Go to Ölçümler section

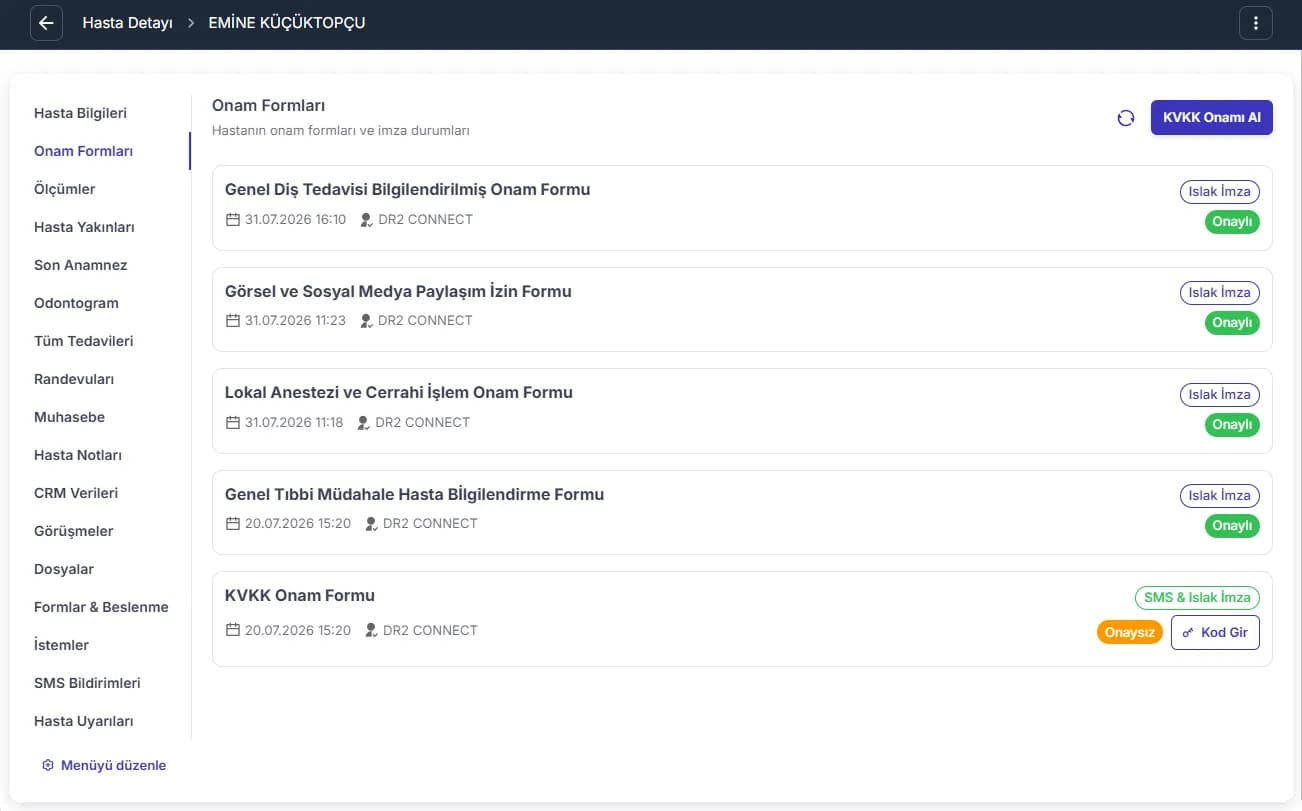(65, 189)
